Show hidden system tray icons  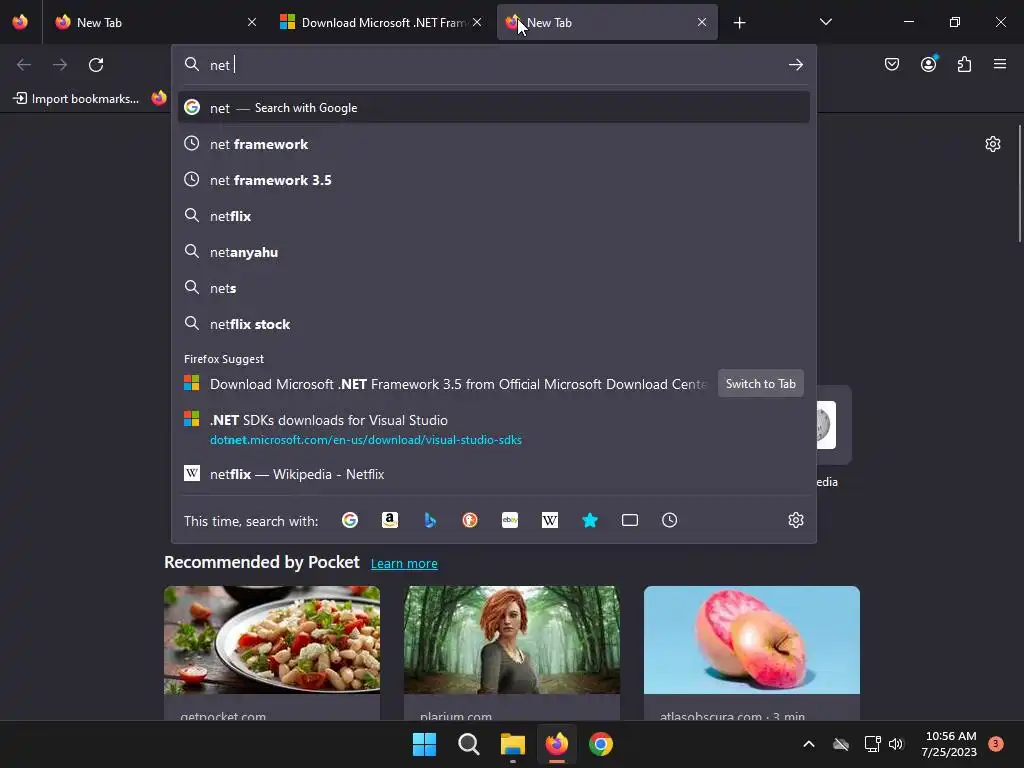point(808,744)
